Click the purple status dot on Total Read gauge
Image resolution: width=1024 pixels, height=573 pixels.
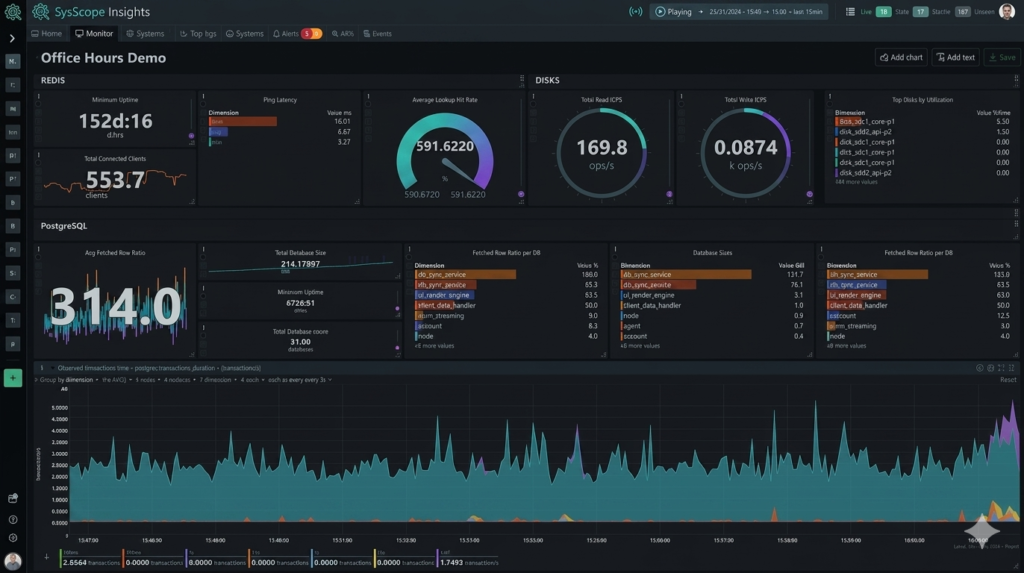coord(669,194)
